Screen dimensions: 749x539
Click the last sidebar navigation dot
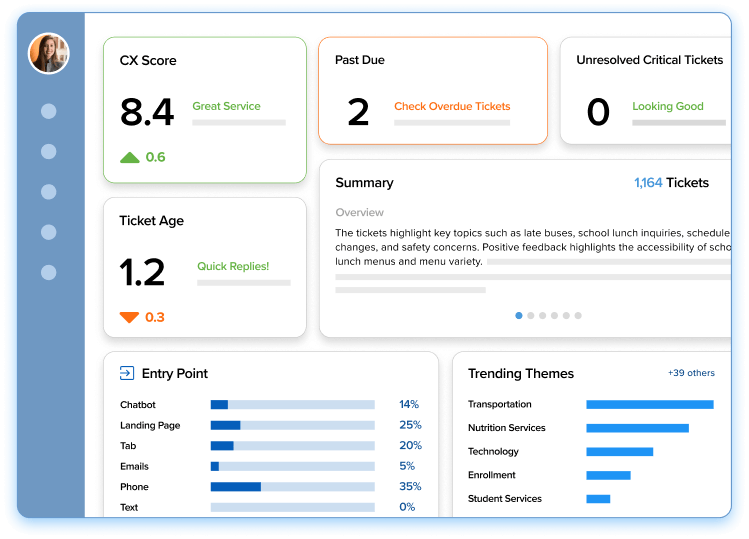pos(49,272)
